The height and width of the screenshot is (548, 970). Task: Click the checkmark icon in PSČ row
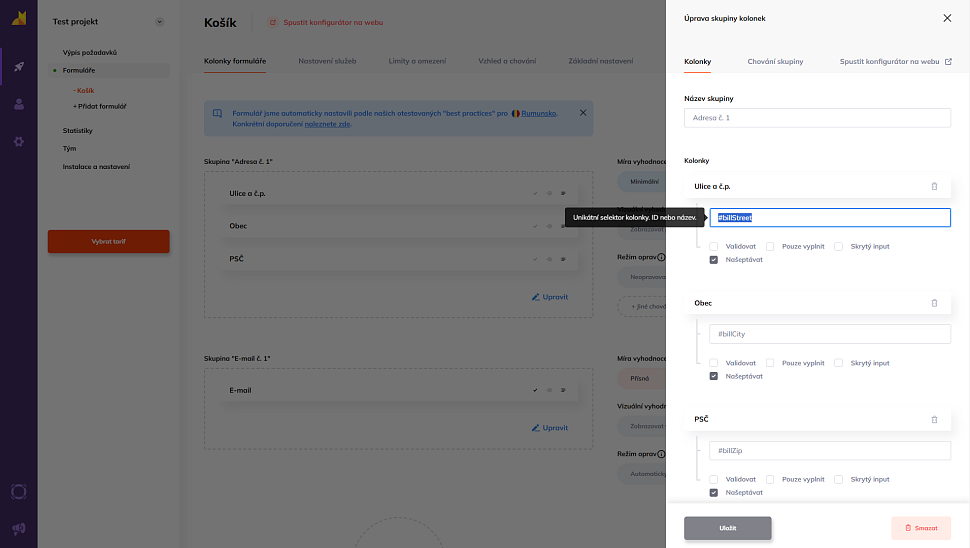[535, 259]
